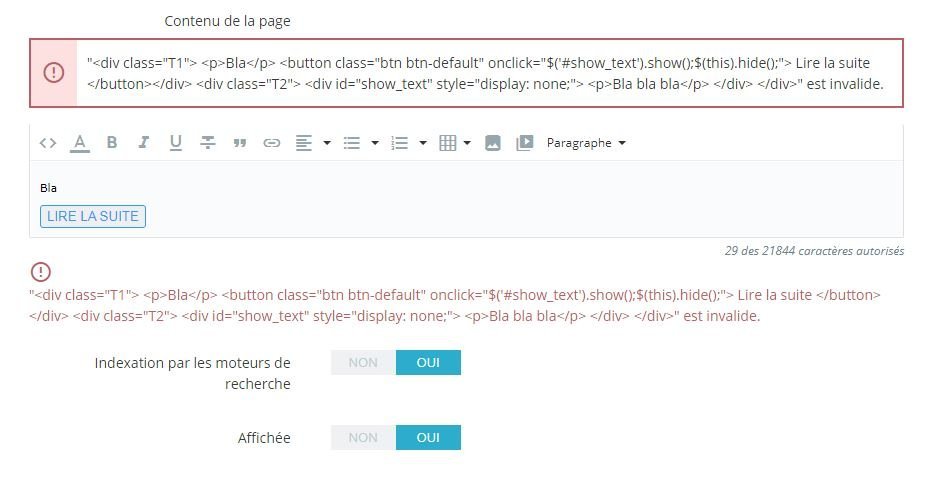Click the numbered list icon
The image size is (934, 483).
399,143
